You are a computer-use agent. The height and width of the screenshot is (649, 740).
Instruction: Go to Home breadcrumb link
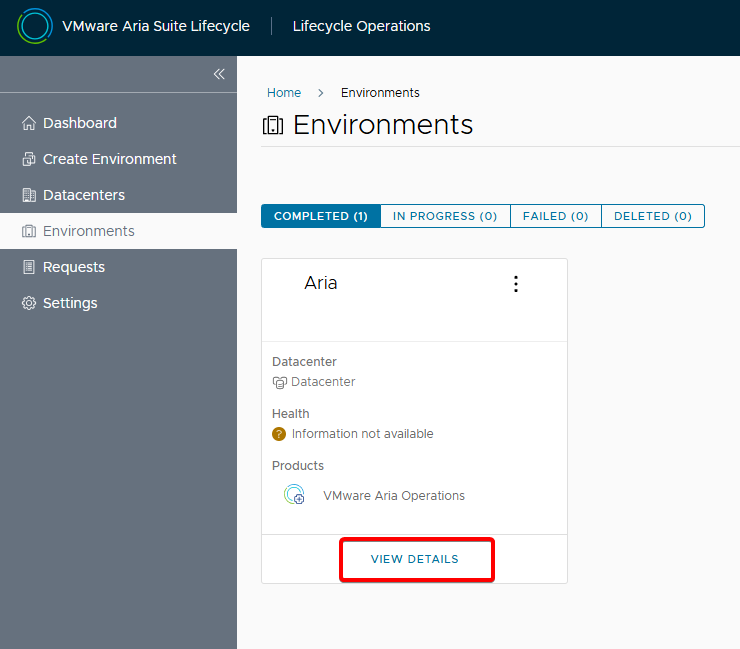tap(283, 93)
